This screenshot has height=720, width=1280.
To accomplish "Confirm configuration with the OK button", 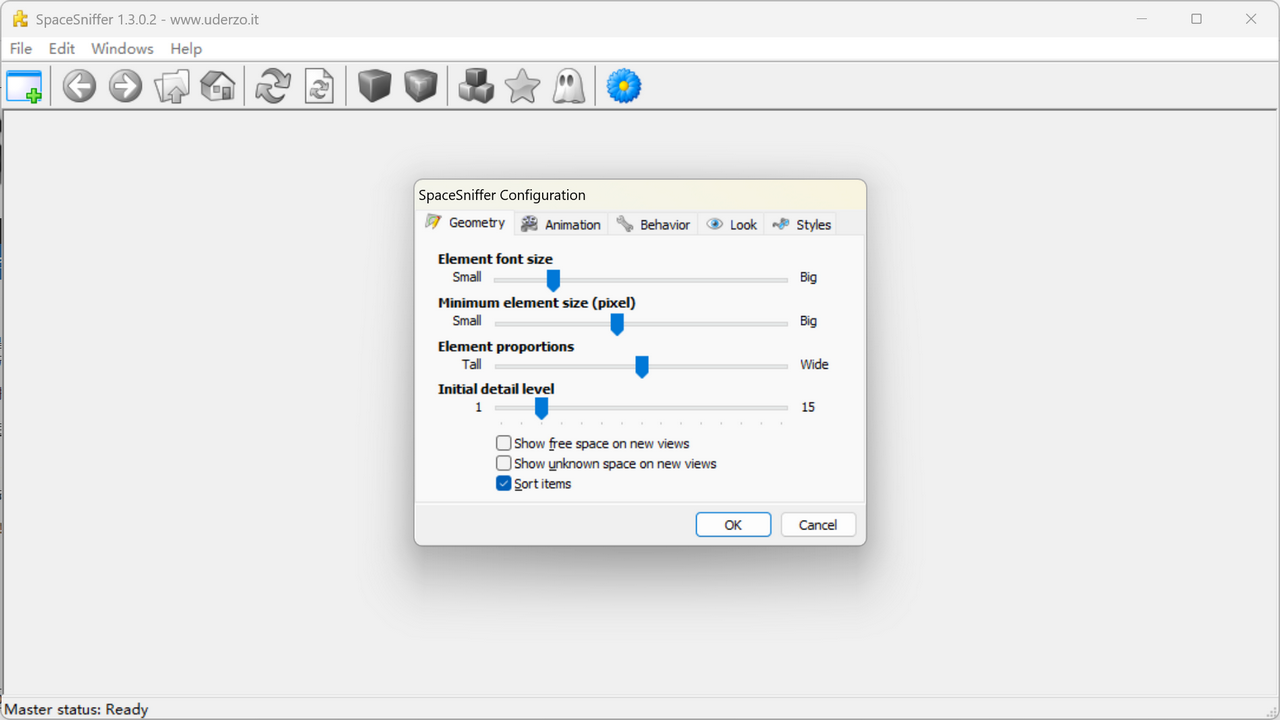I will pos(733,524).
